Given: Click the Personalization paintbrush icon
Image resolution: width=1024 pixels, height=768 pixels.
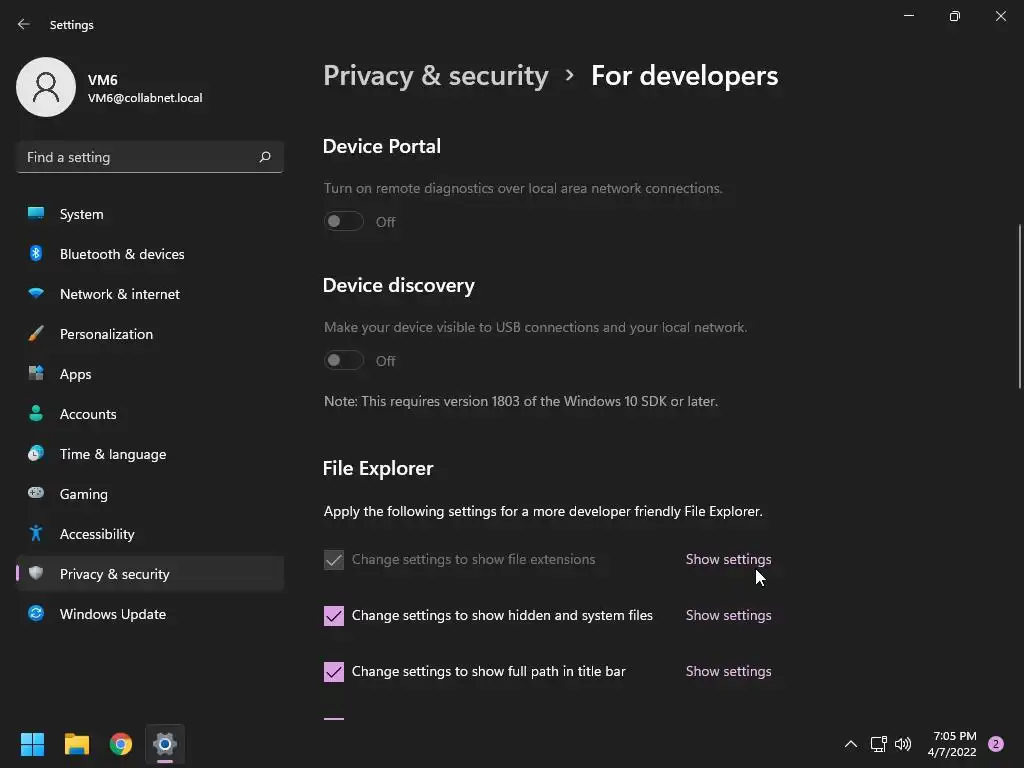Looking at the screenshot, I should (x=36, y=334).
